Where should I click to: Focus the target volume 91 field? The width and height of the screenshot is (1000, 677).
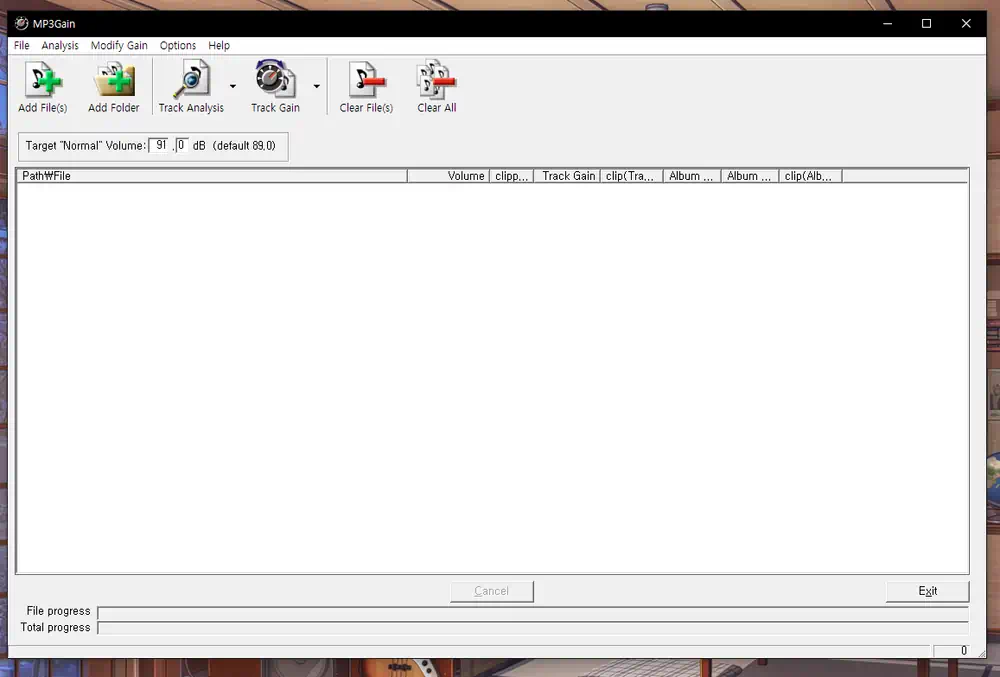(159, 145)
